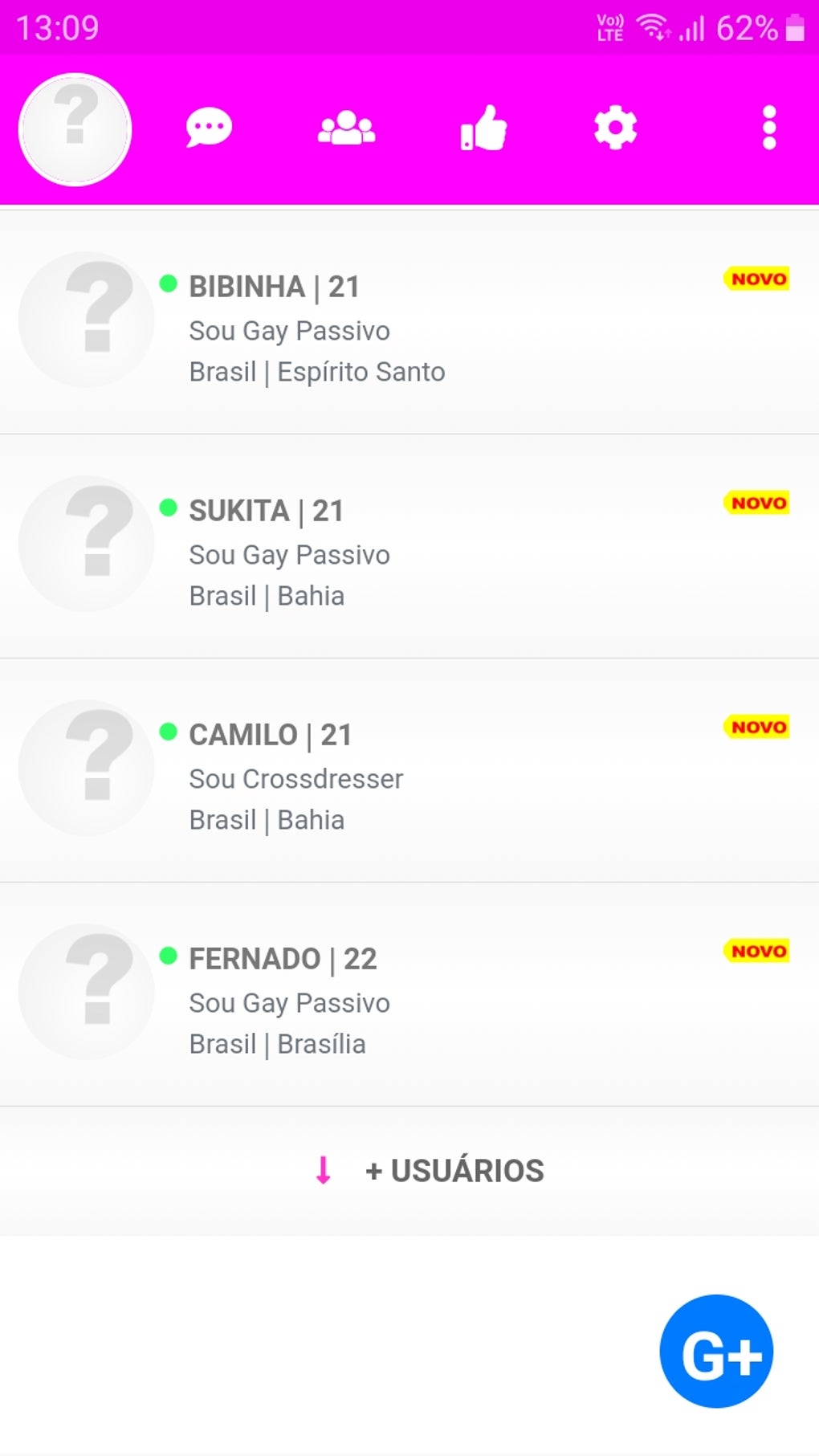Load more users with + USUÁRIOS

(454, 1171)
